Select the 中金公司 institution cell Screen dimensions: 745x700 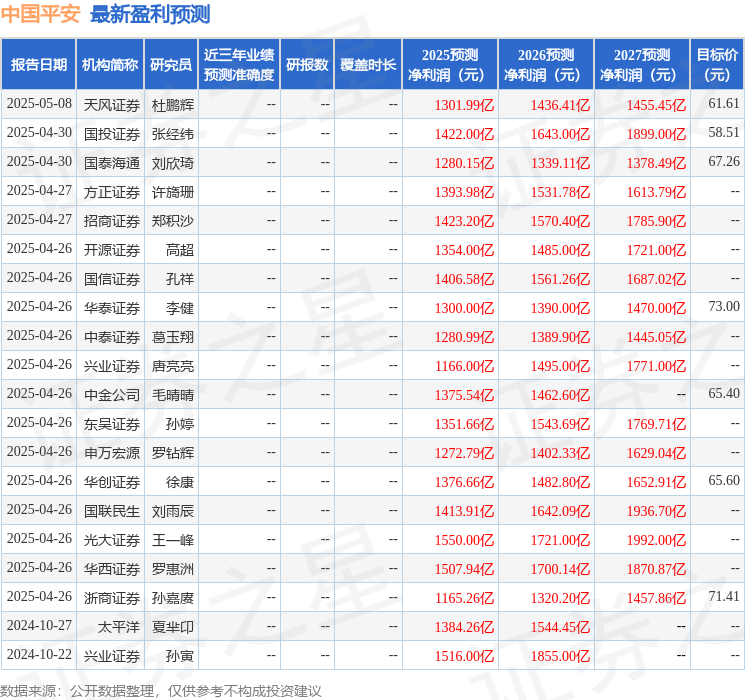click(111, 394)
